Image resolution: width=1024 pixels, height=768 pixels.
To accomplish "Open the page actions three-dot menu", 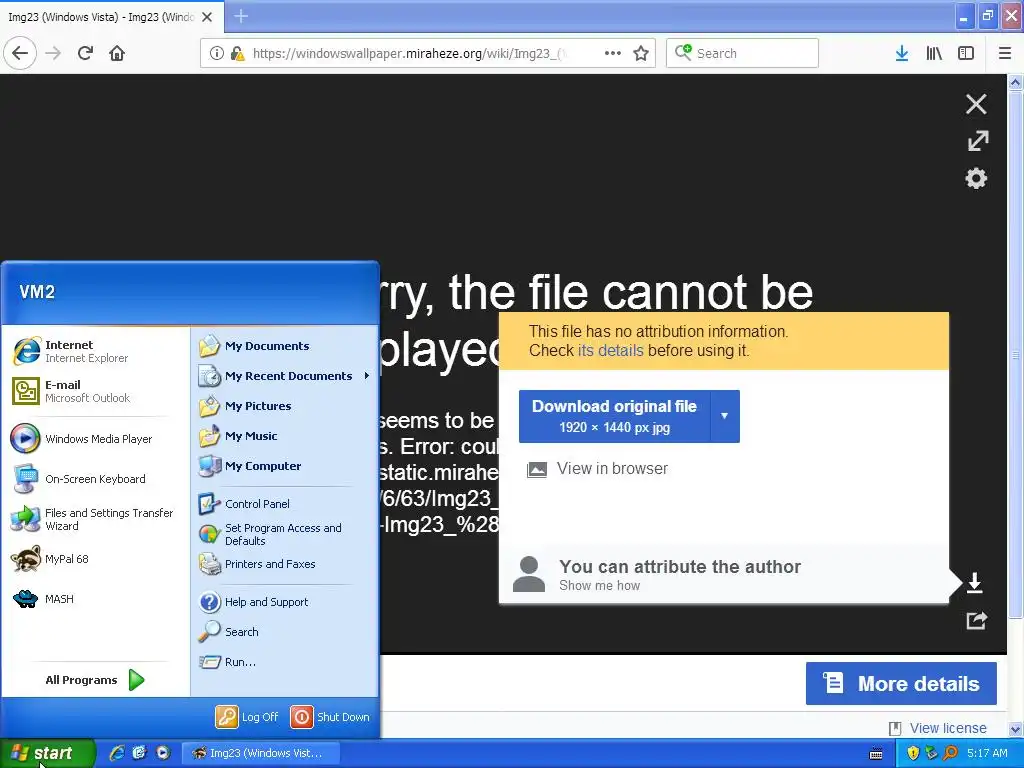I will pyautogui.click(x=613, y=53).
